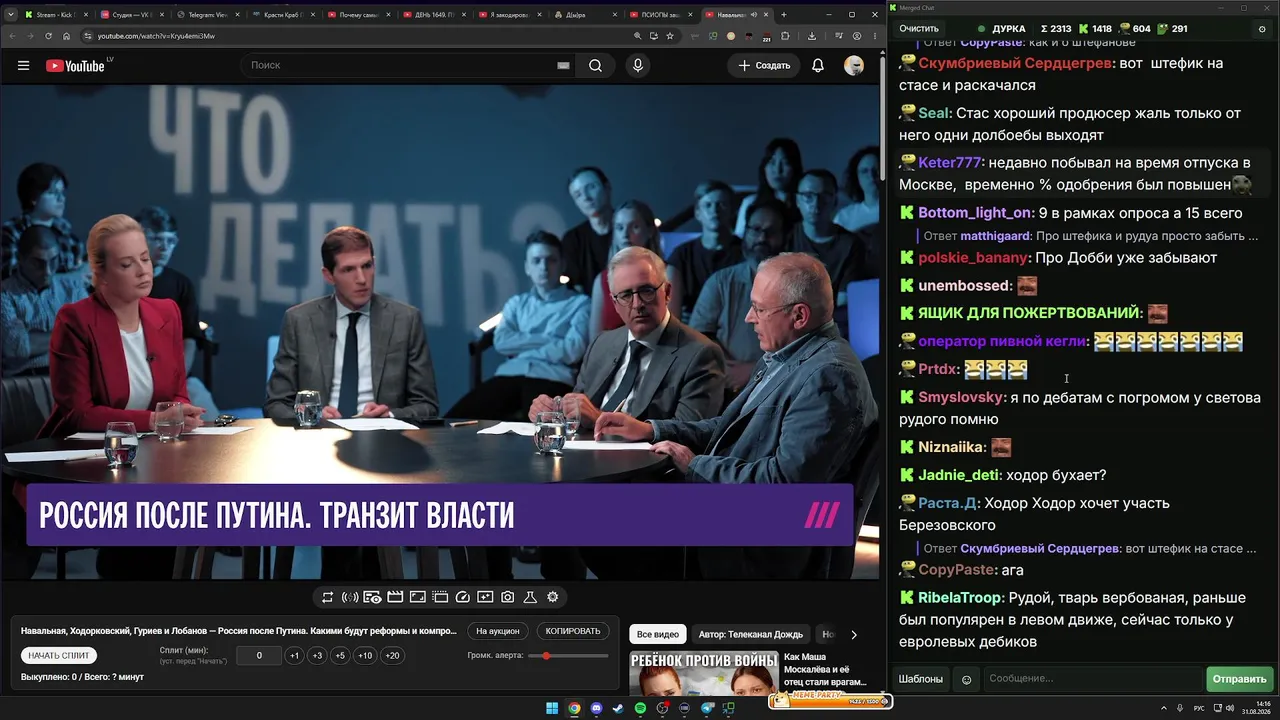Click the loop icon in player toolbar
This screenshot has width=1280, height=720.
[x=327, y=597]
